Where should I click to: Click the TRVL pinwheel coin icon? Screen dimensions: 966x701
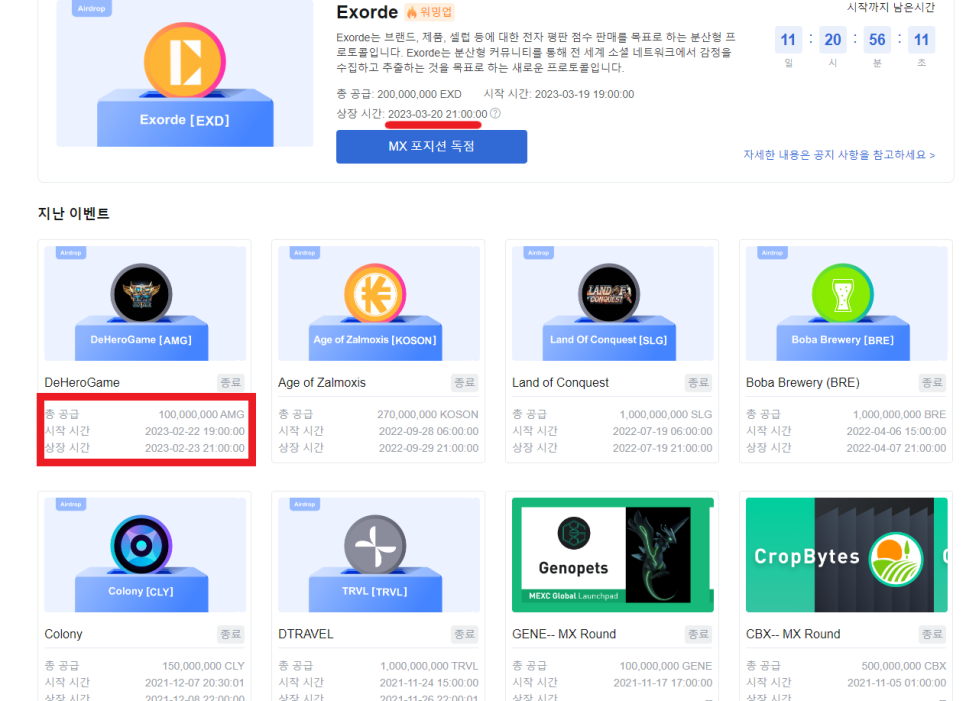[x=375, y=546]
